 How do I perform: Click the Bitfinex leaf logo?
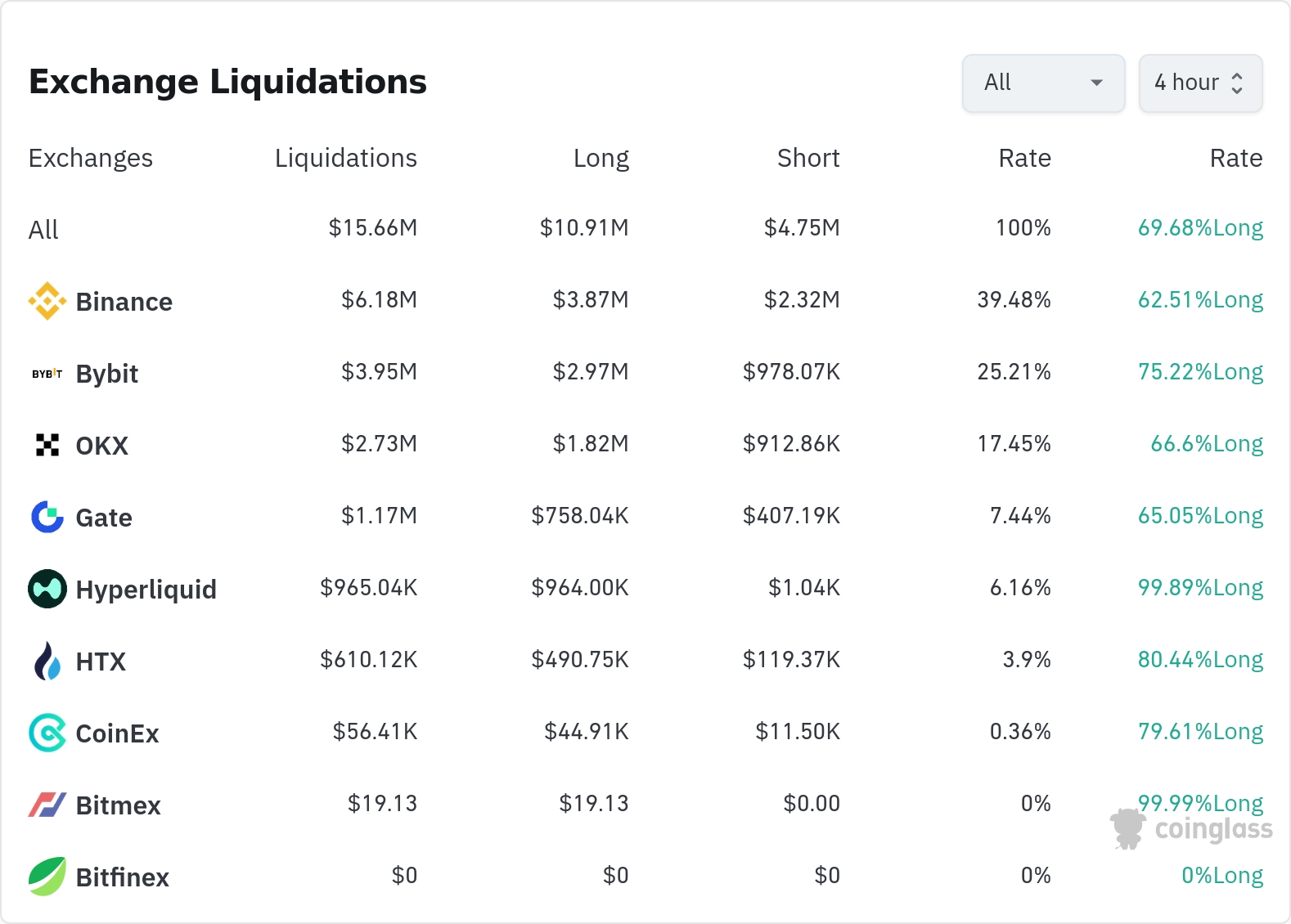pyautogui.click(x=47, y=877)
